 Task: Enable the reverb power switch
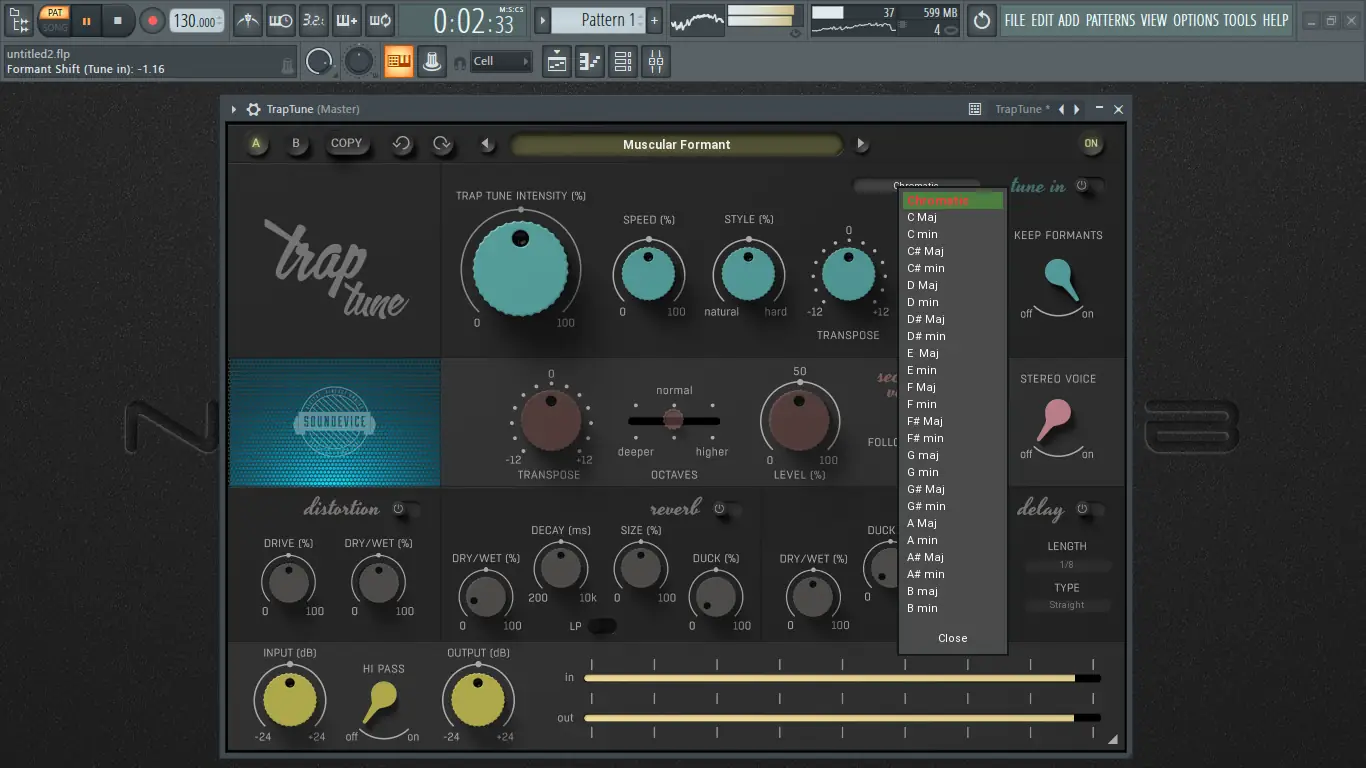pos(727,509)
